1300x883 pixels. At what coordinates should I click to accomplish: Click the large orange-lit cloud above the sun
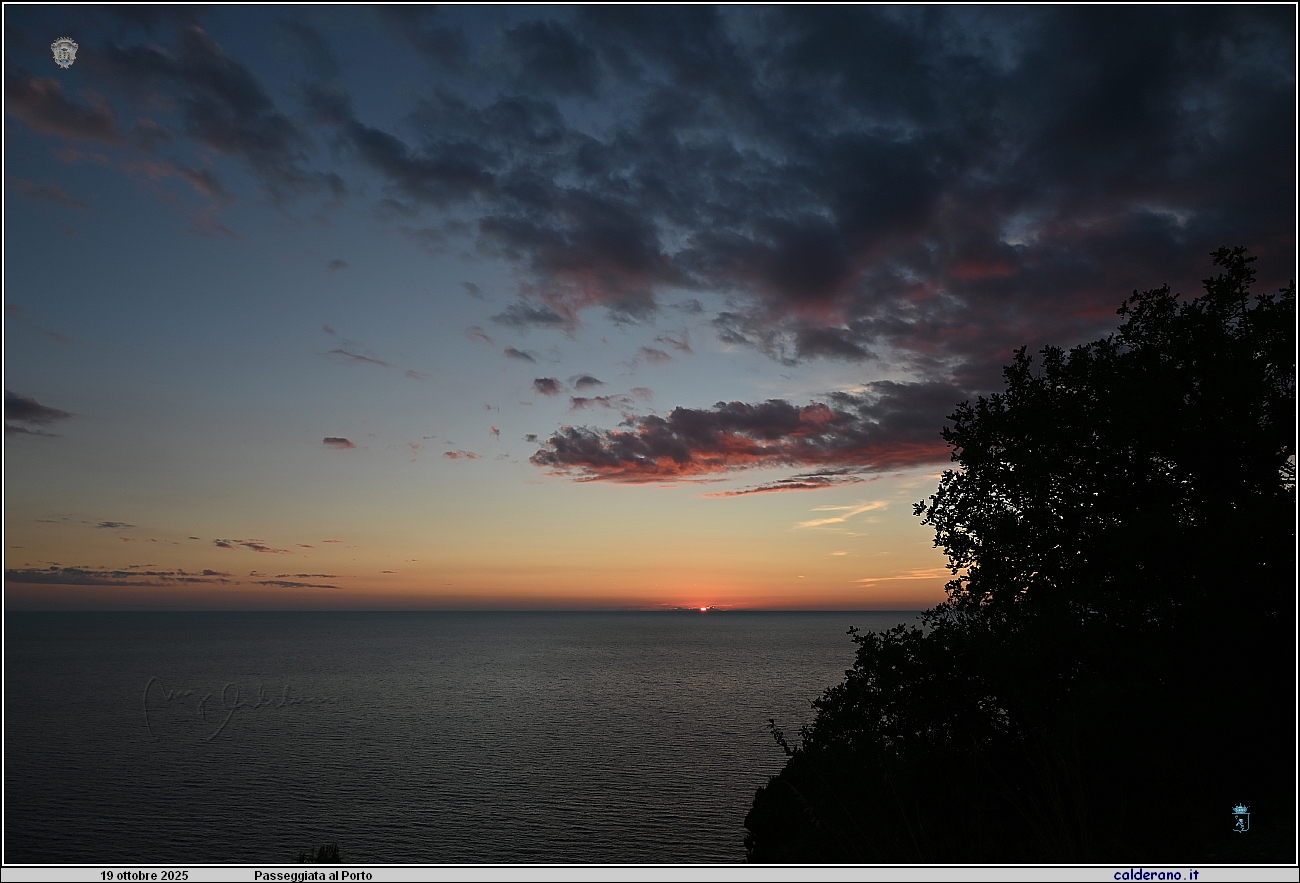740,440
